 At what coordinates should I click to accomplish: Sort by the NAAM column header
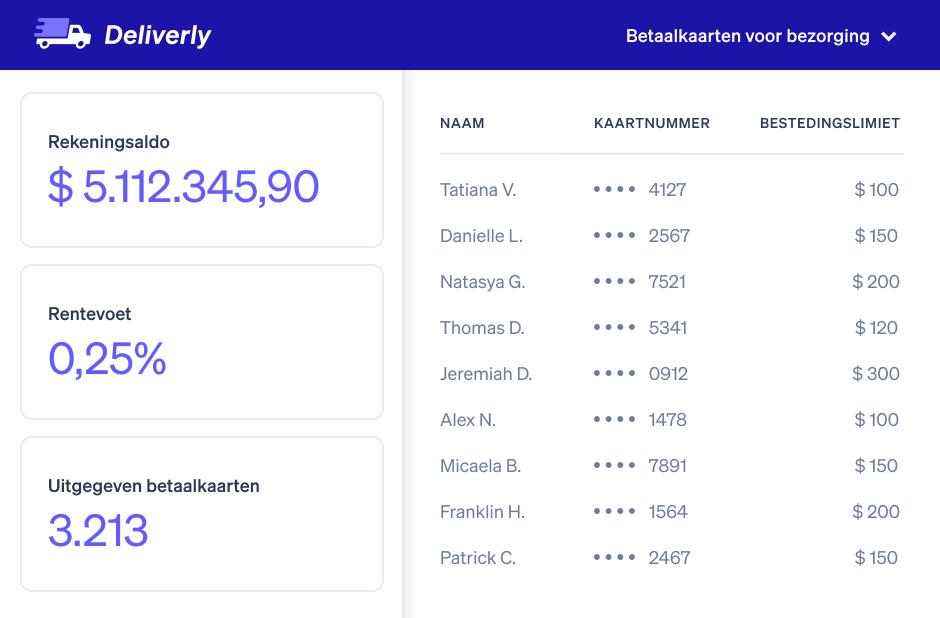click(462, 123)
